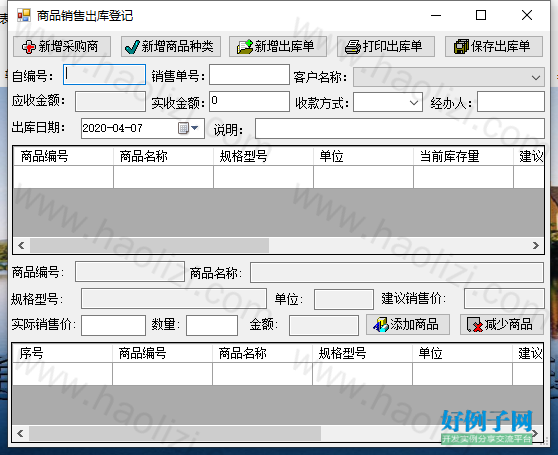Viewport: 558px width, 455px height.
Task: Click the upper grid's right scroll arrow
Action: click(536, 245)
